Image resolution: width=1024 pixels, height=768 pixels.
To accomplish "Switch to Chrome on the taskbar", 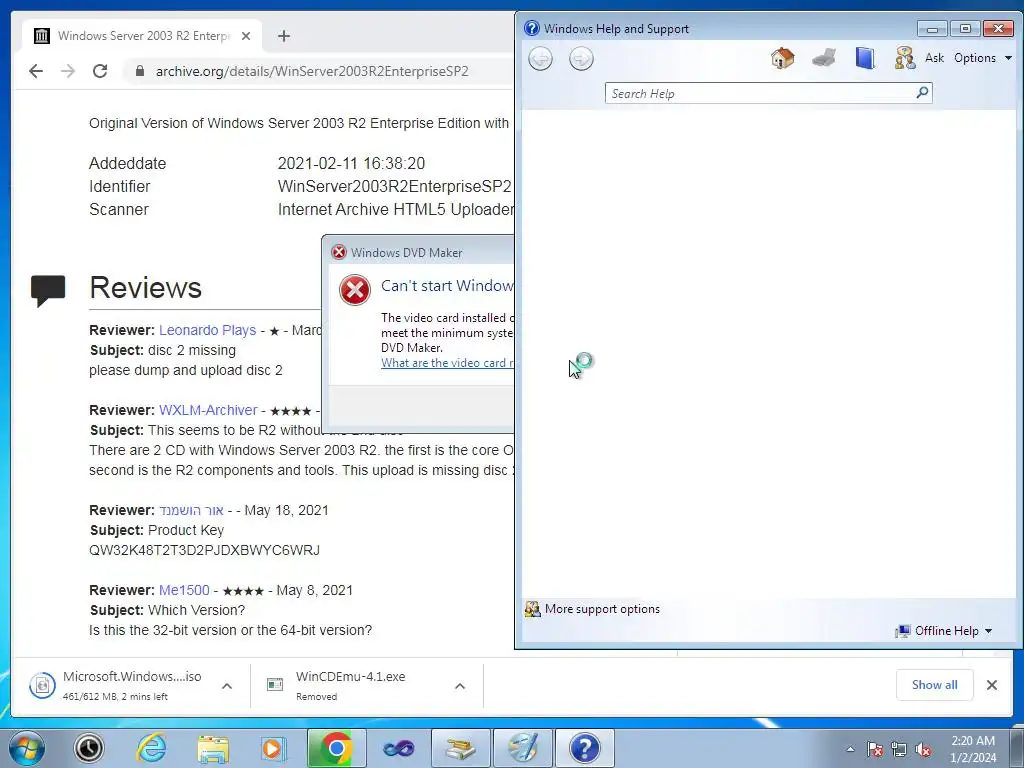I will (x=336, y=748).
